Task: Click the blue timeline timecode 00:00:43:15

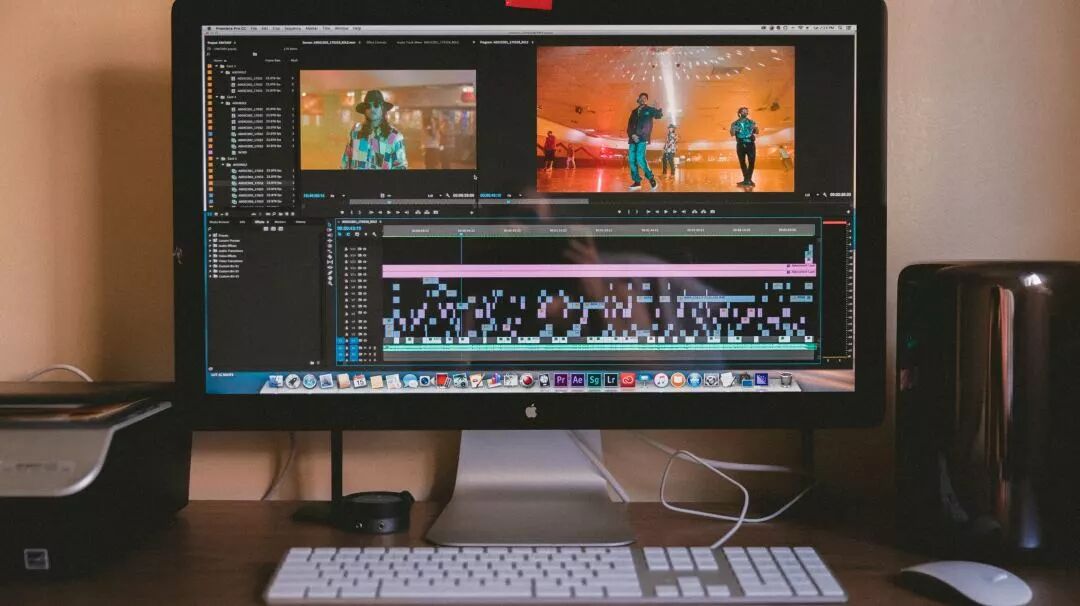Action: 349,228
